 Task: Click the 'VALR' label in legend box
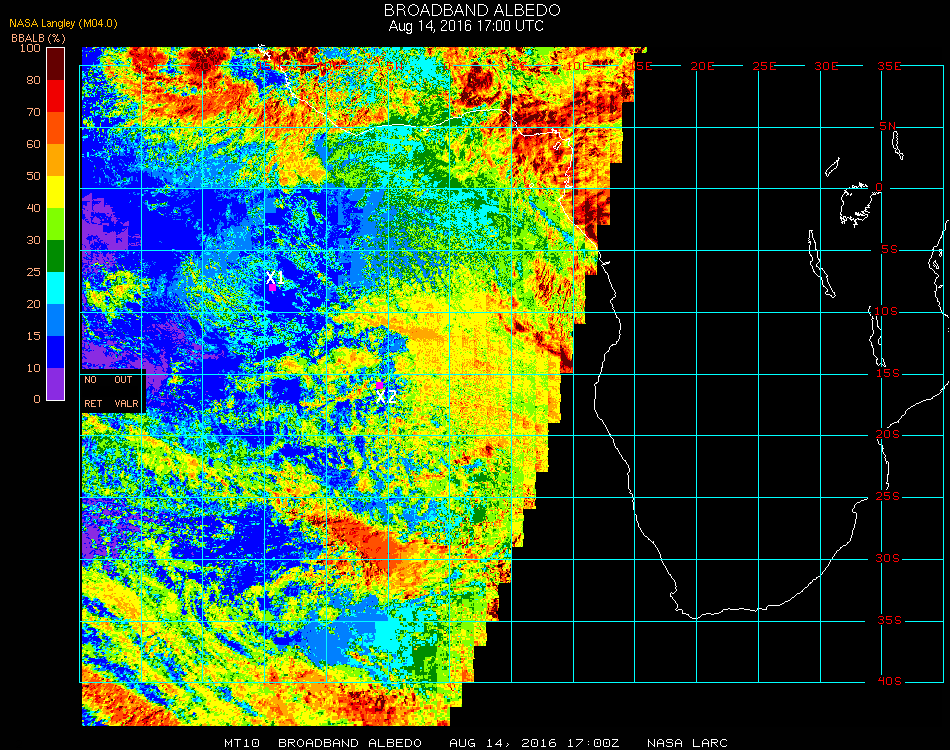tap(126, 403)
